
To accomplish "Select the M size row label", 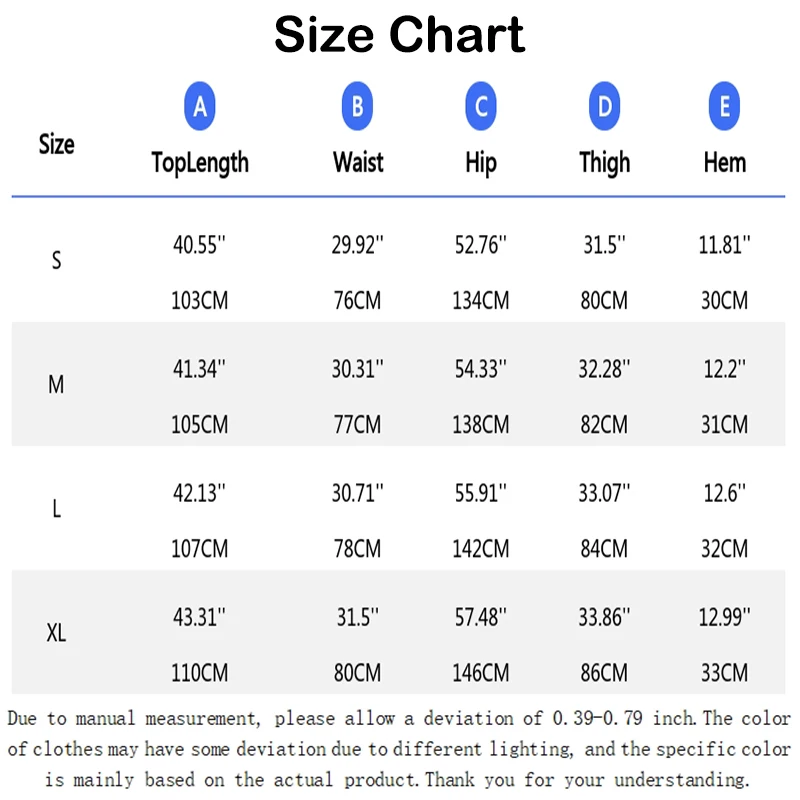I will (x=56, y=384).
